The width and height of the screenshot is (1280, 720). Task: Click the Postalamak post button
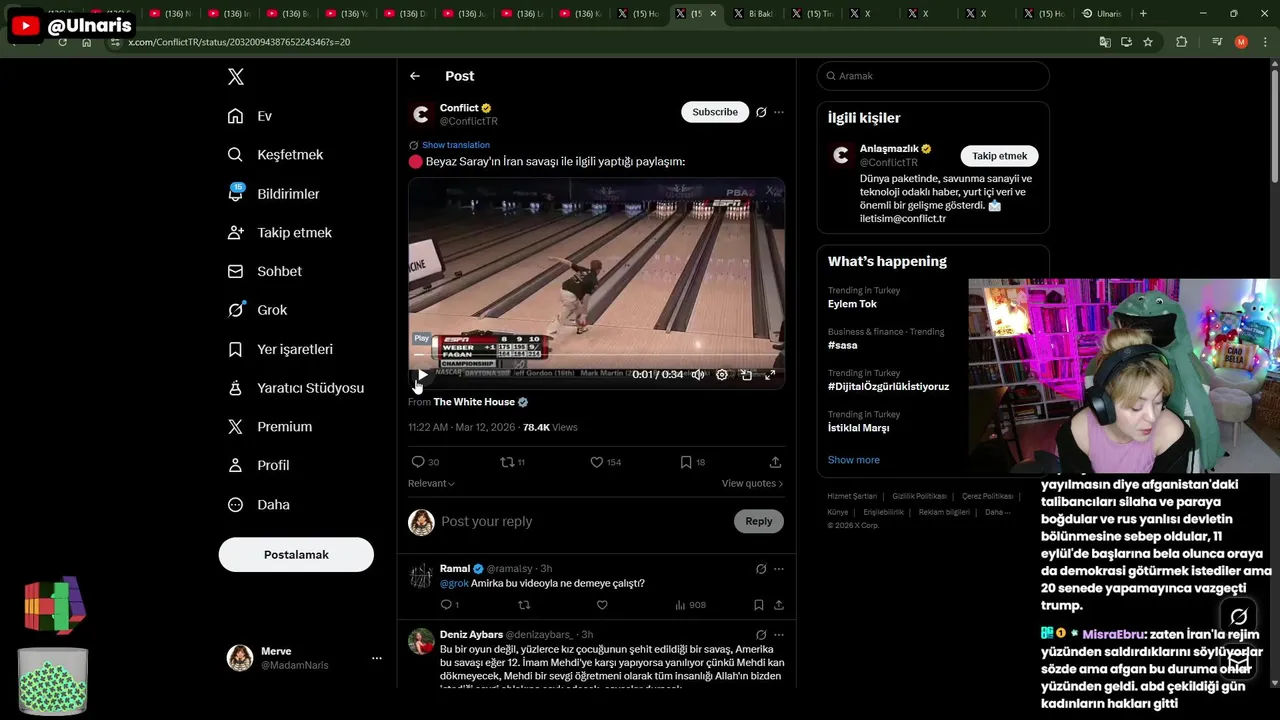[x=296, y=554]
